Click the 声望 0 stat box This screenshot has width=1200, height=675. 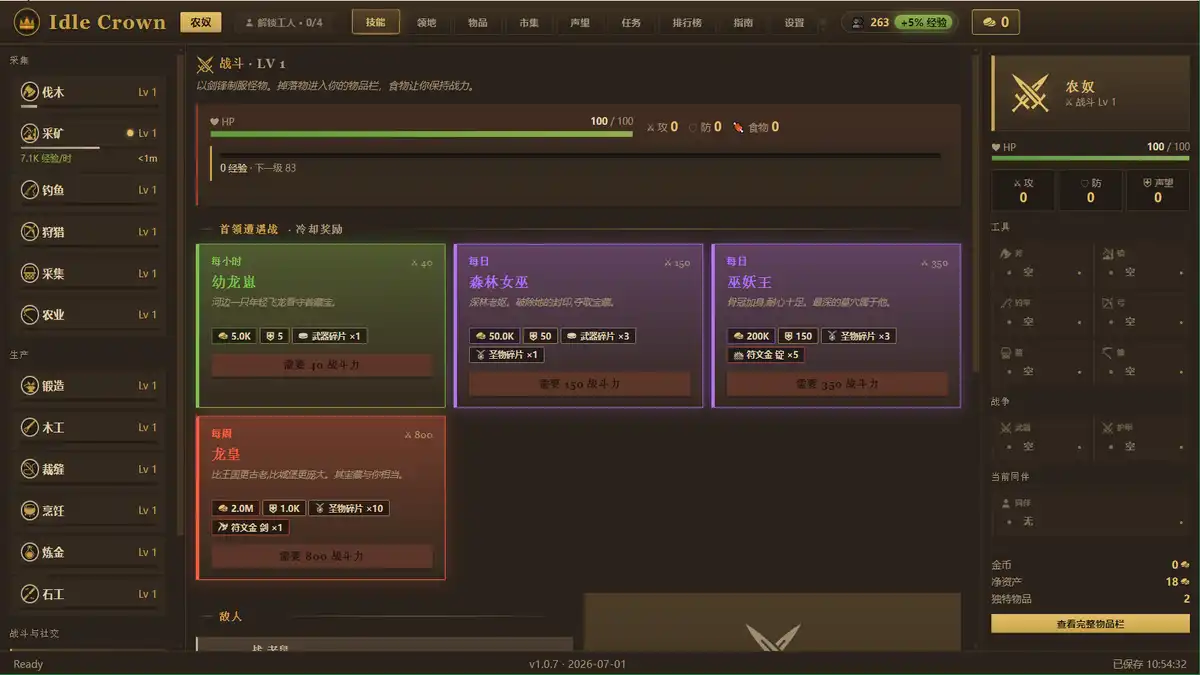[x=1158, y=190]
